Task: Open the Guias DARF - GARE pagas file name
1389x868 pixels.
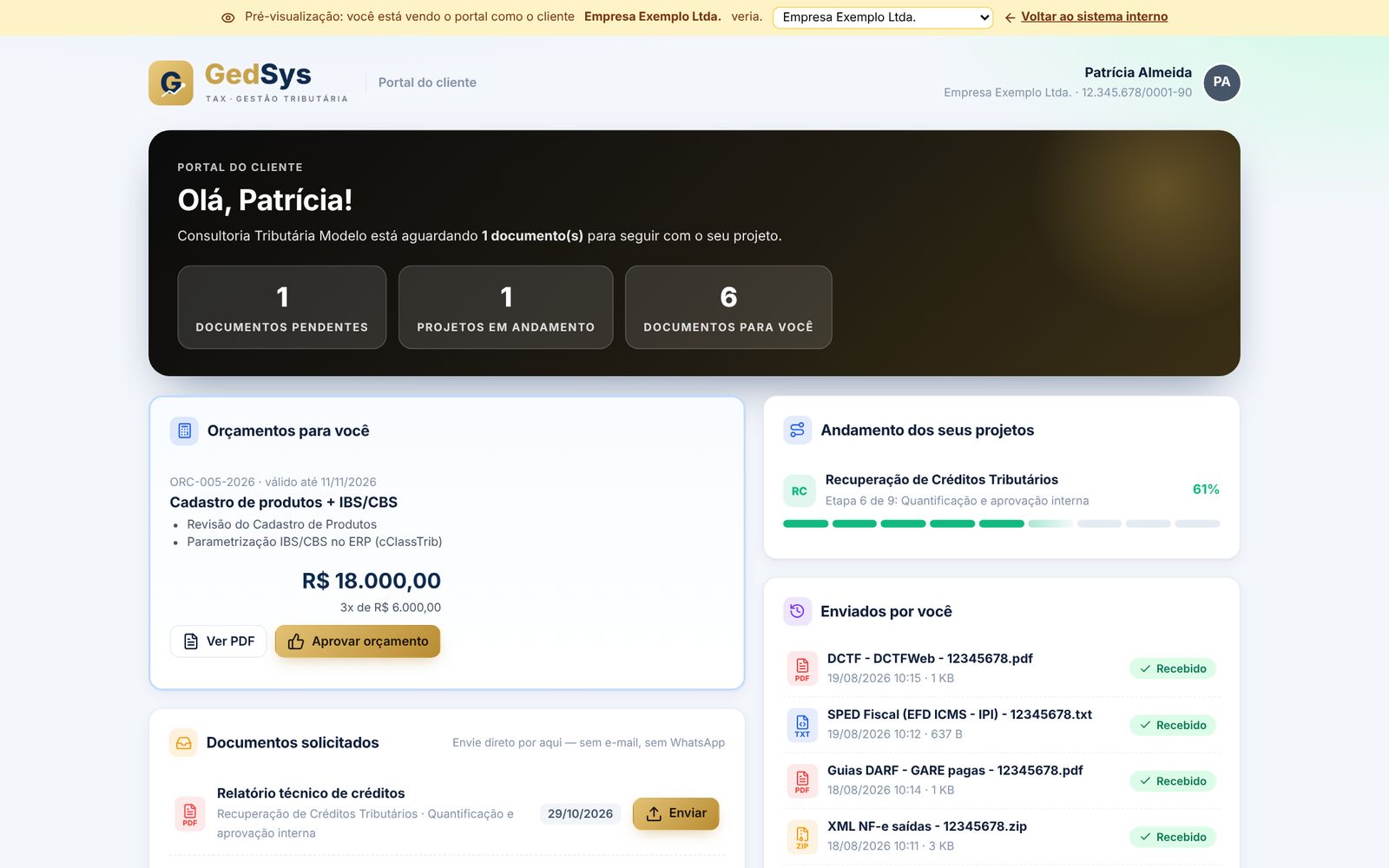Action: pos(955,771)
